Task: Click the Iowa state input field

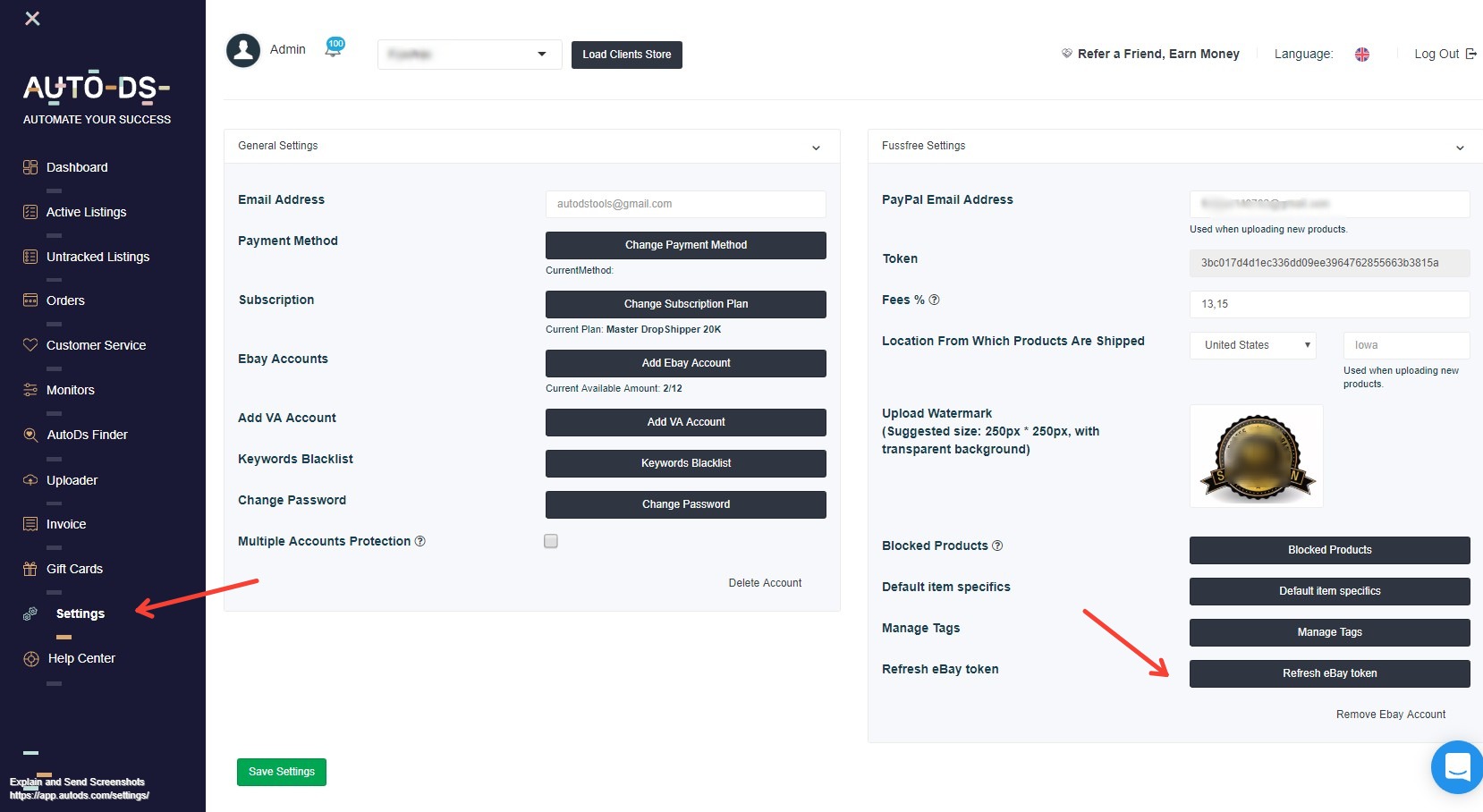Action: coord(1406,345)
